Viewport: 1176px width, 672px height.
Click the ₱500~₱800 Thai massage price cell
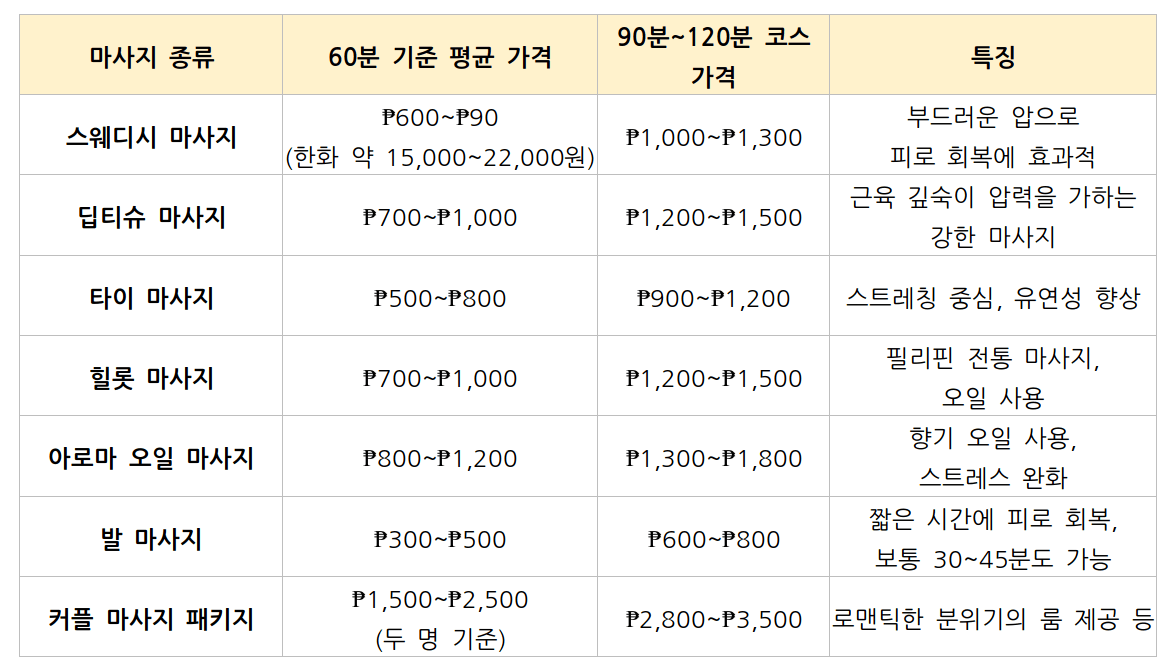[440, 298]
